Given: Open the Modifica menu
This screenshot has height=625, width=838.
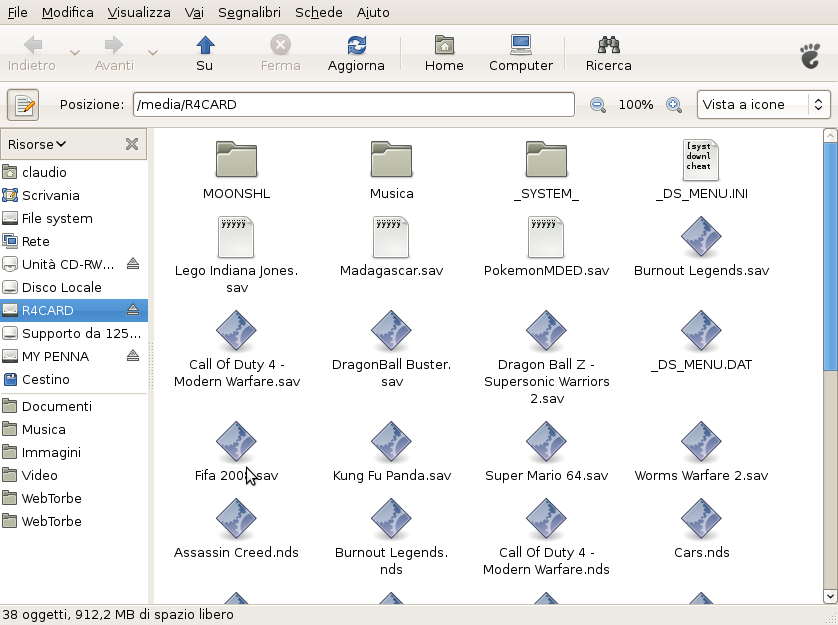Looking at the screenshot, I should 67,12.
